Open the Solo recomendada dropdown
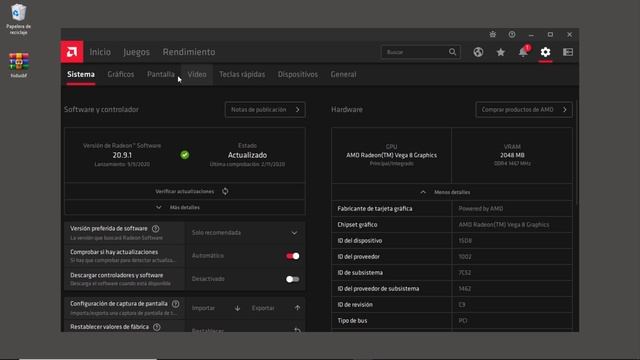Screen dimensions: 640x360 pyautogui.click(x=245, y=233)
